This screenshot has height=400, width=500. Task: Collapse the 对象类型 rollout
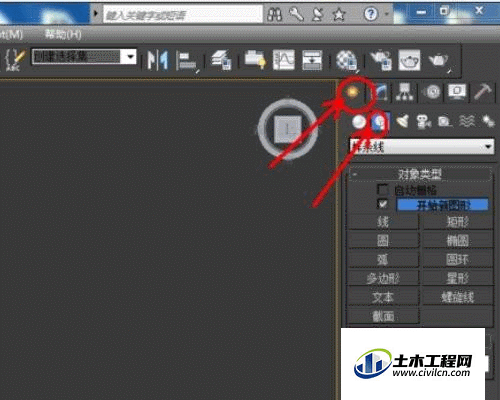point(420,174)
